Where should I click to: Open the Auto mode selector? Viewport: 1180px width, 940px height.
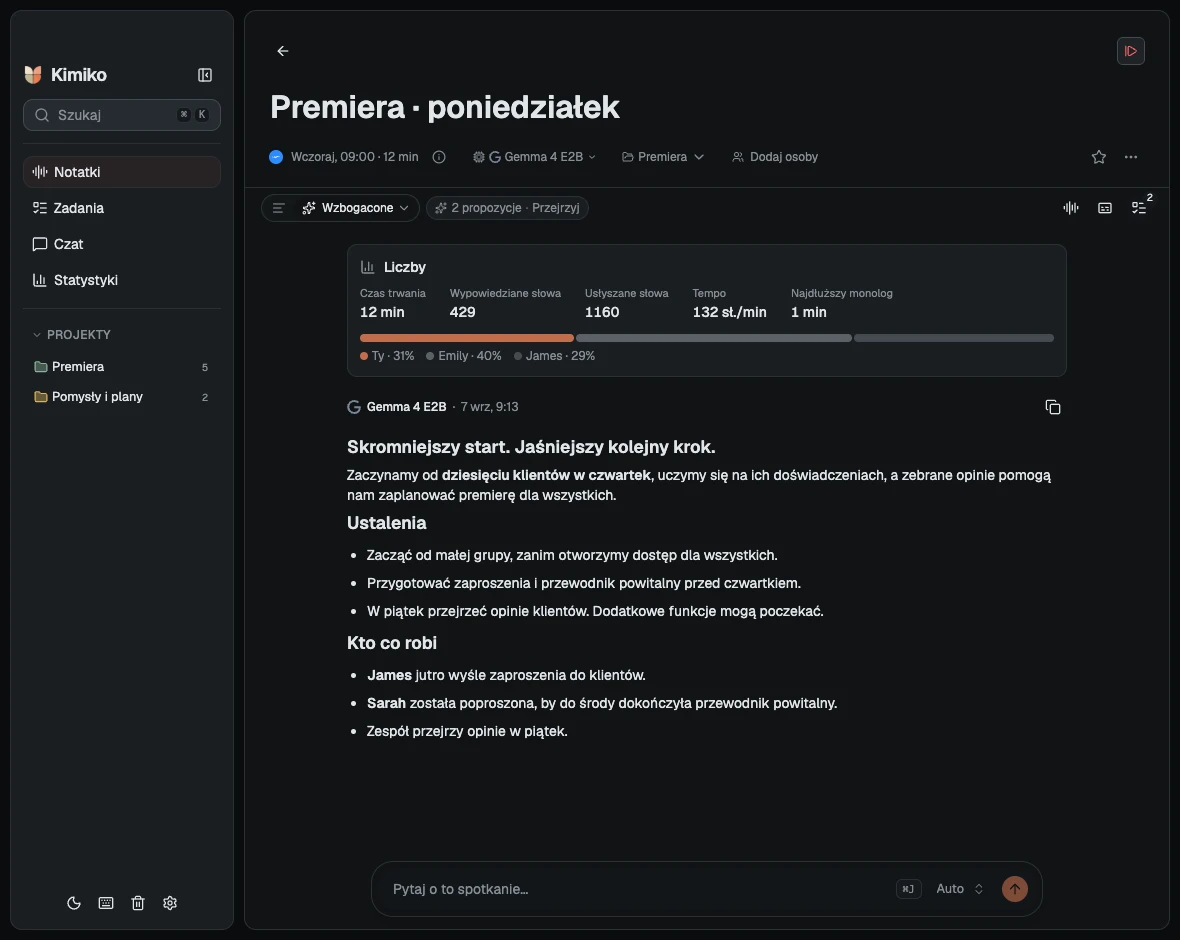960,890
